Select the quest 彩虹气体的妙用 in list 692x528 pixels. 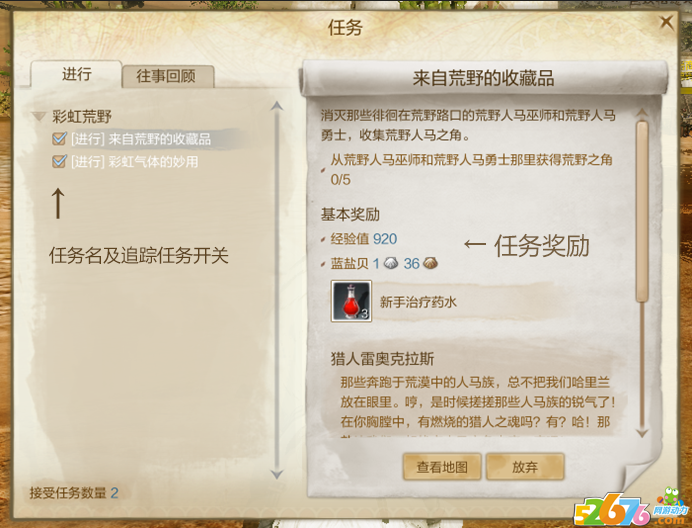[x=135, y=162]
